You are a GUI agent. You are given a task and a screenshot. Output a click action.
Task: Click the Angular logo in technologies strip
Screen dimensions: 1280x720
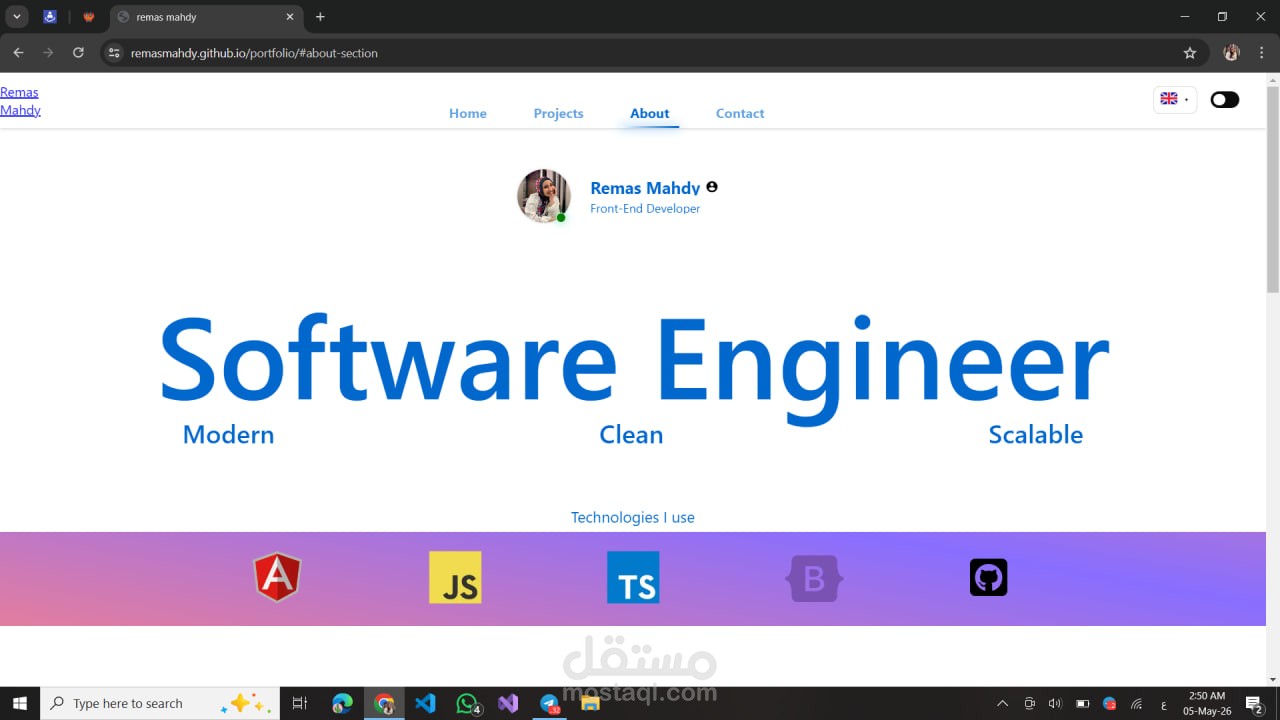point(277,577)
